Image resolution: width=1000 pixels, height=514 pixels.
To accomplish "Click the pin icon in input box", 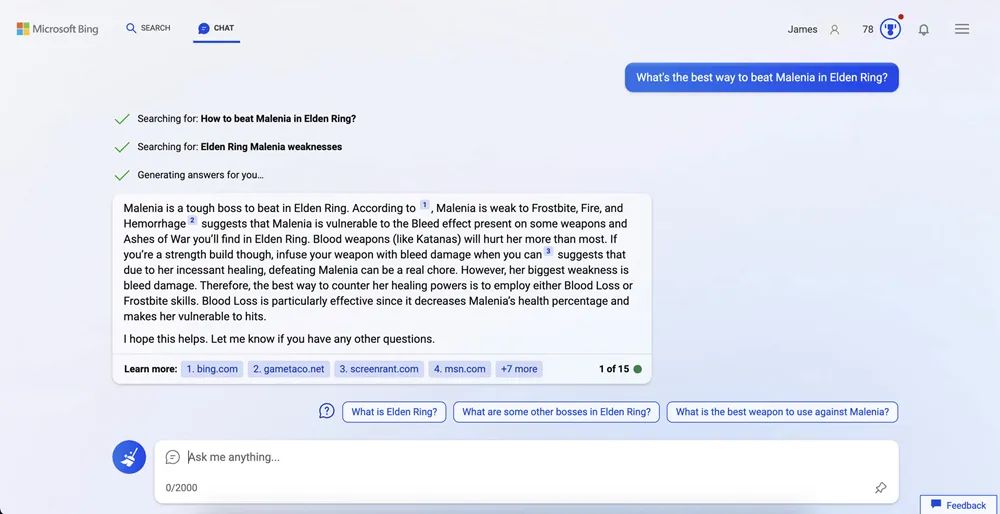I will 880,488.
